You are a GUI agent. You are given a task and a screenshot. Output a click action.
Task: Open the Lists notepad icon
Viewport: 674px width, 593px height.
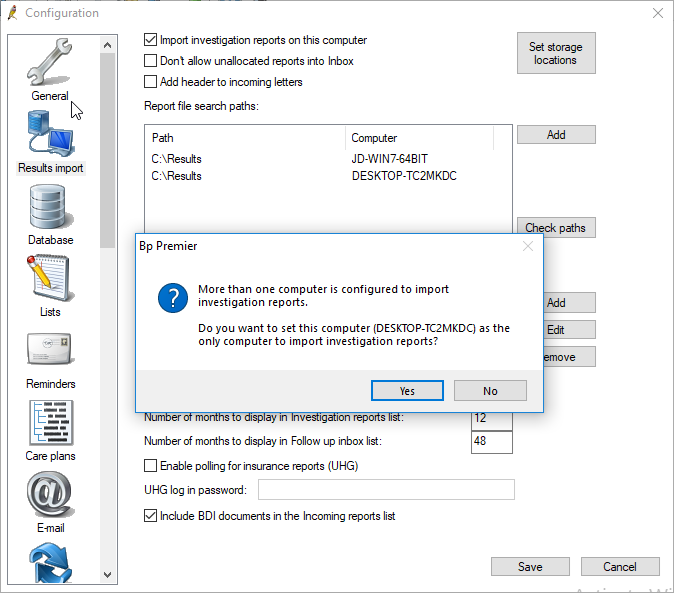50,278
